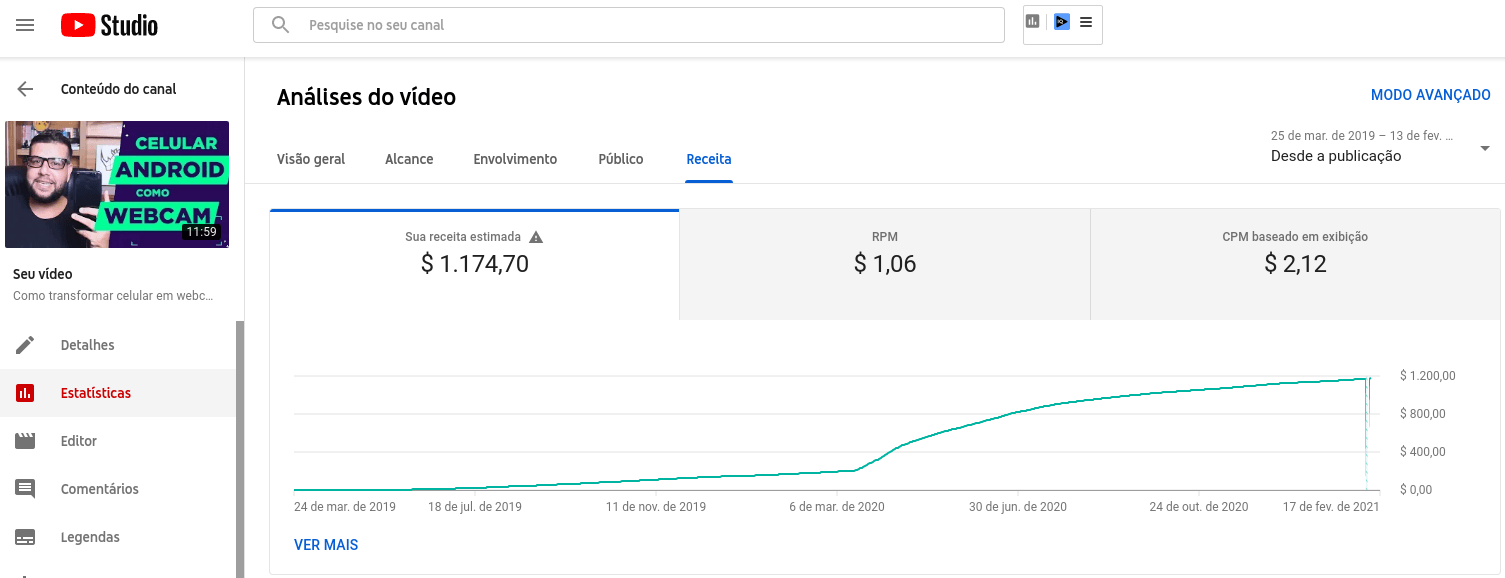Click the '$ 800,00' y-axis value
The width and height of the screenshot is (1505, 578).
(1423, 414)
